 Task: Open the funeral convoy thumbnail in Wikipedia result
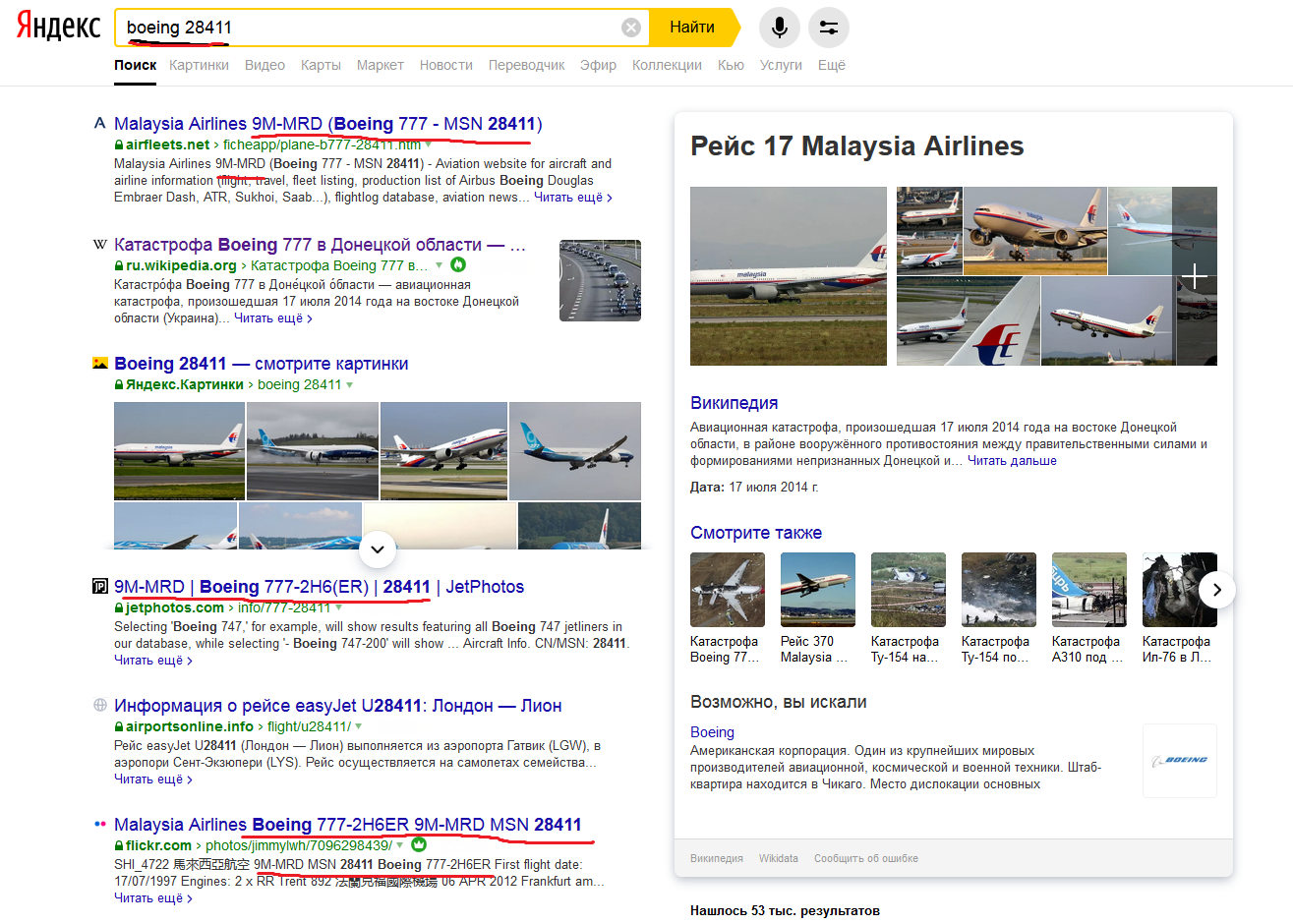[x=600, y=280]
